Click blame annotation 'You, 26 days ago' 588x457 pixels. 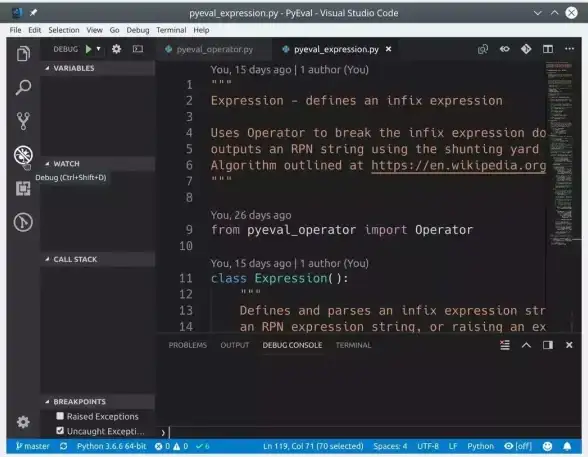(250, 215)
